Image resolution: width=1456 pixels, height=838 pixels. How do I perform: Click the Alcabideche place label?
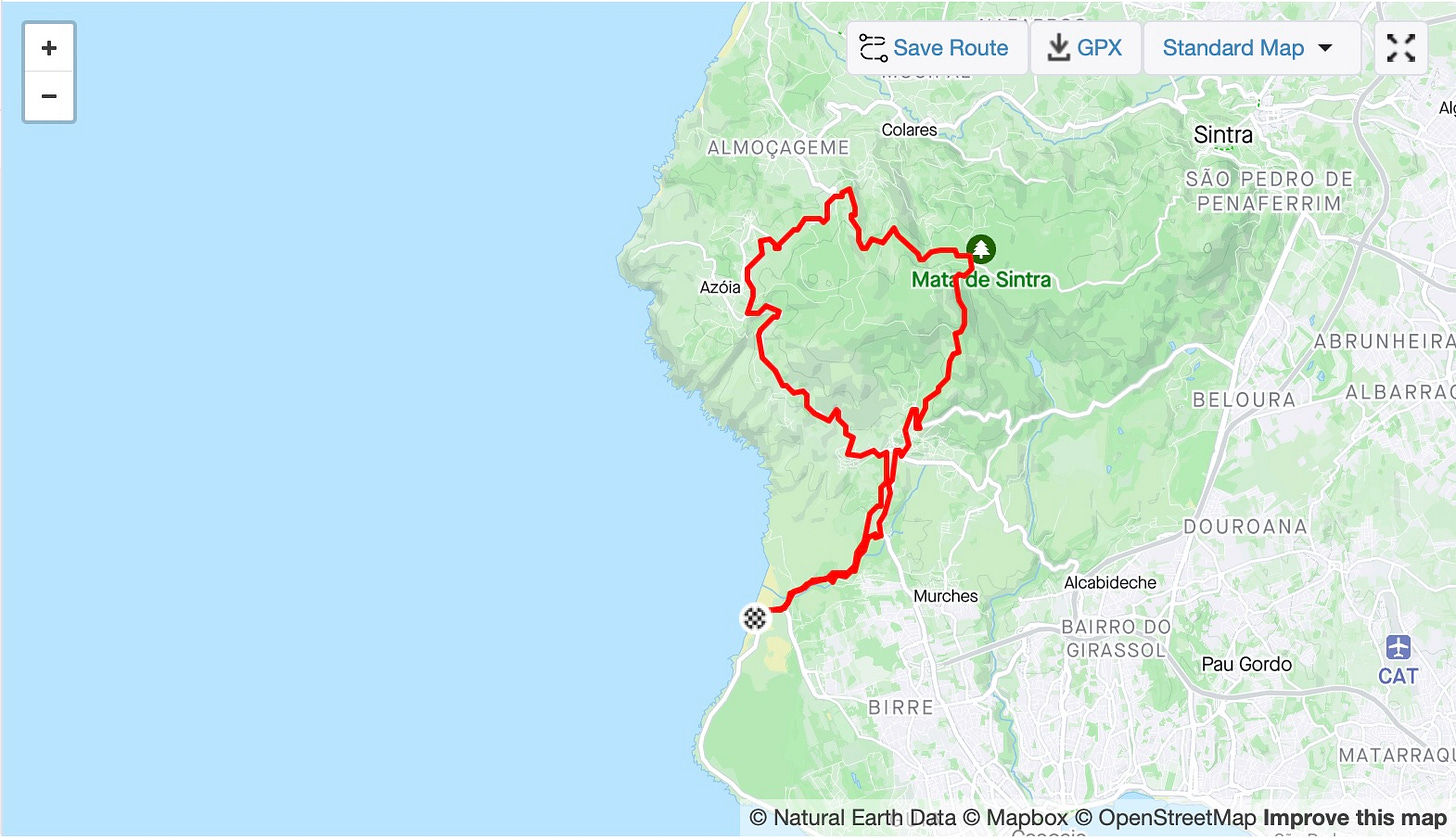tap(1110, 582)
